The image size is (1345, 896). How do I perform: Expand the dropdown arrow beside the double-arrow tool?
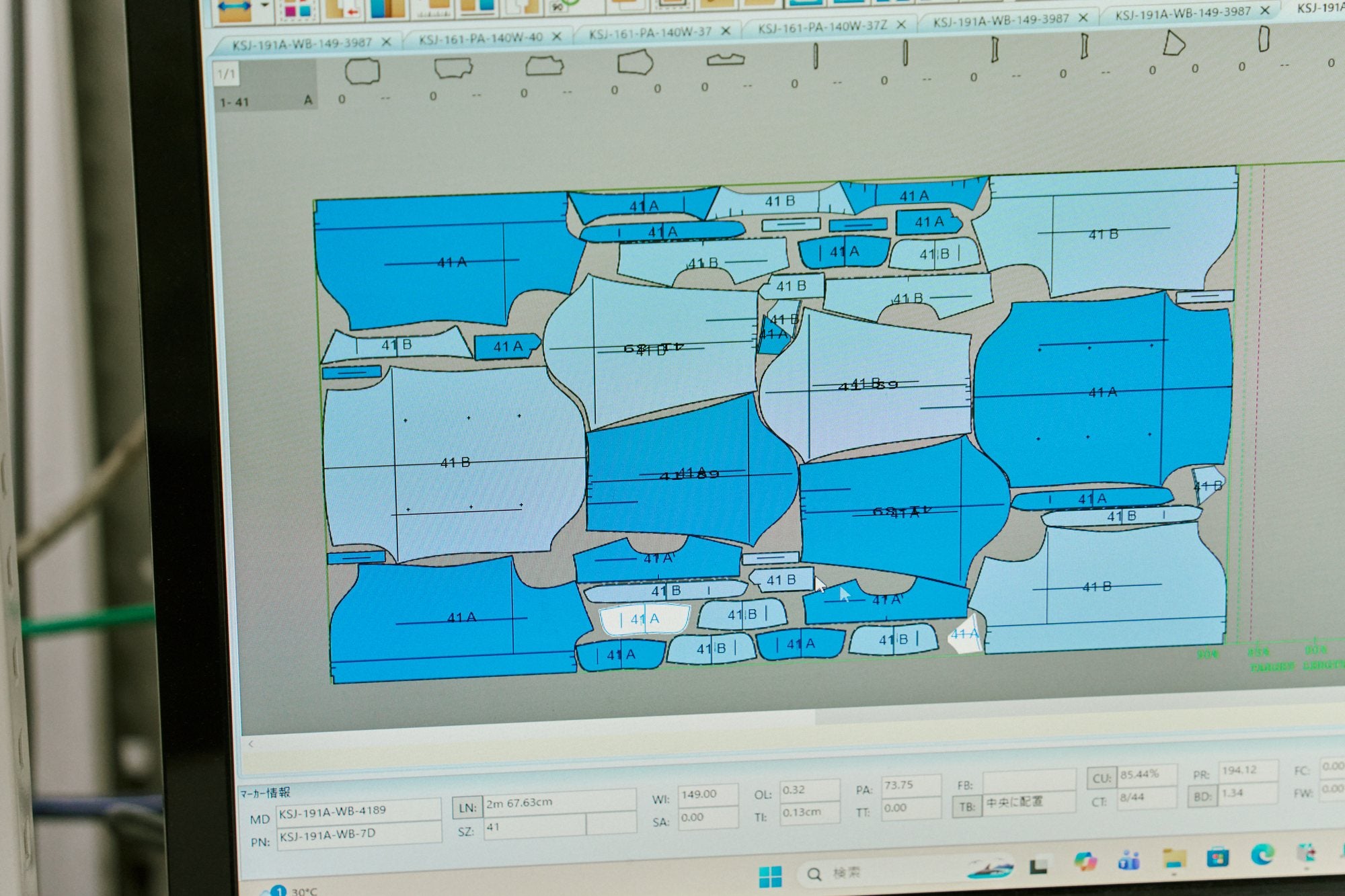(x=264, y=5)
